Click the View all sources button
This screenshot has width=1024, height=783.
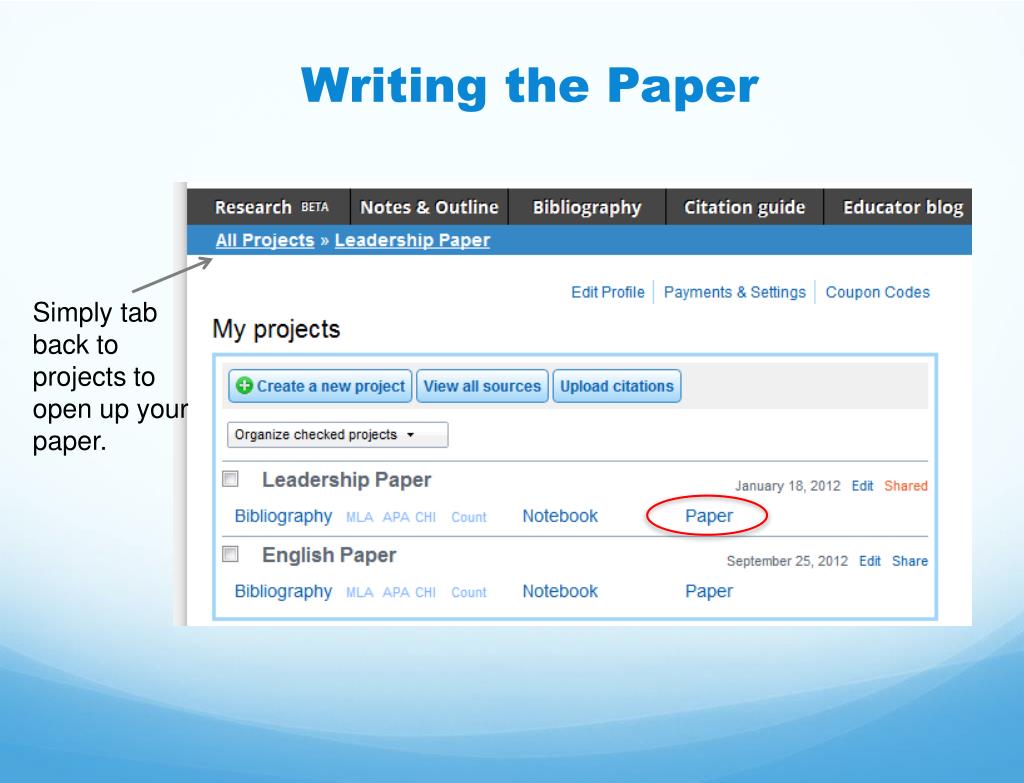(x=482, y=386)
